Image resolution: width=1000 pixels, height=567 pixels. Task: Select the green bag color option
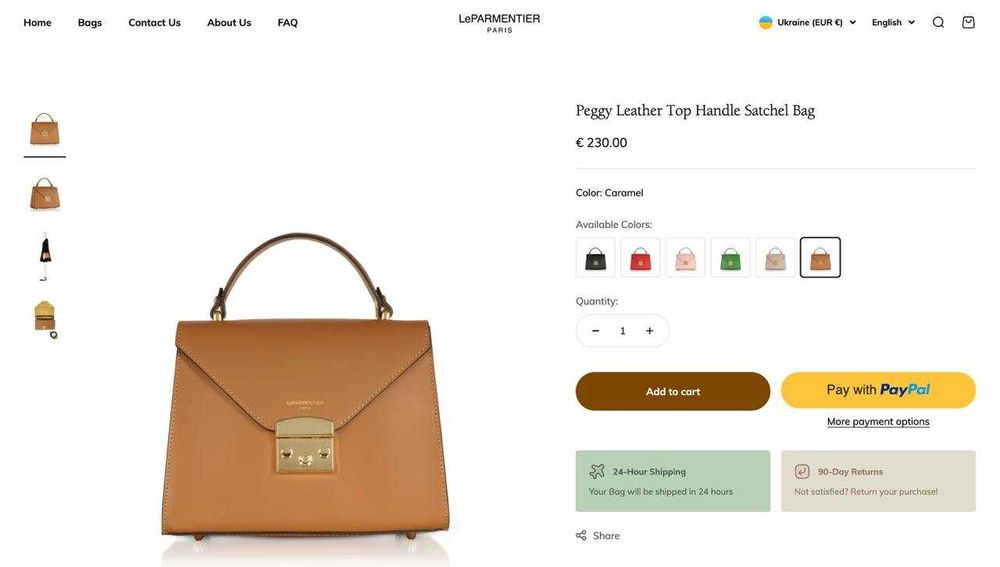coord(730,258)
